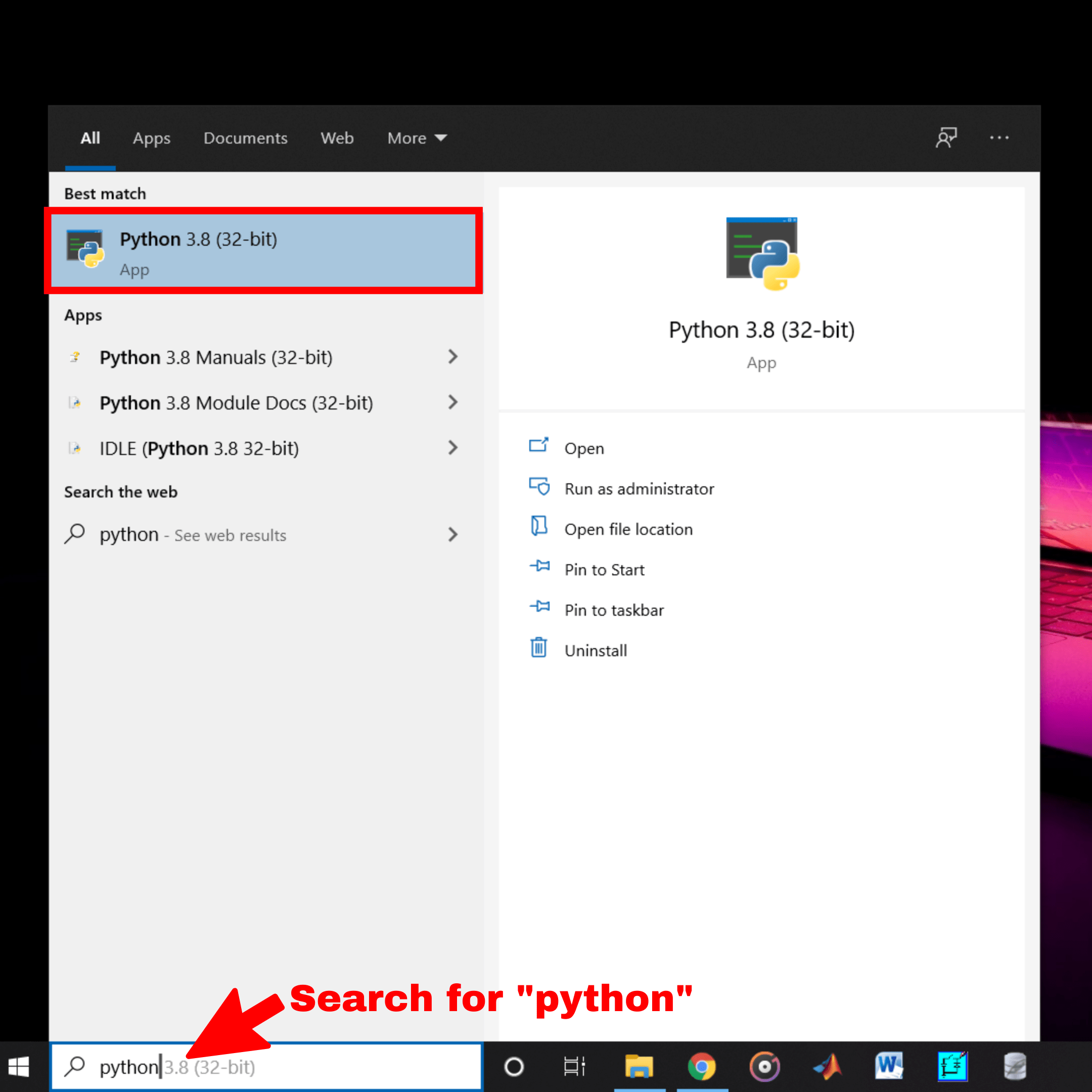
Task: Pin Python 3.8 to Start
Action: [604, 570]
